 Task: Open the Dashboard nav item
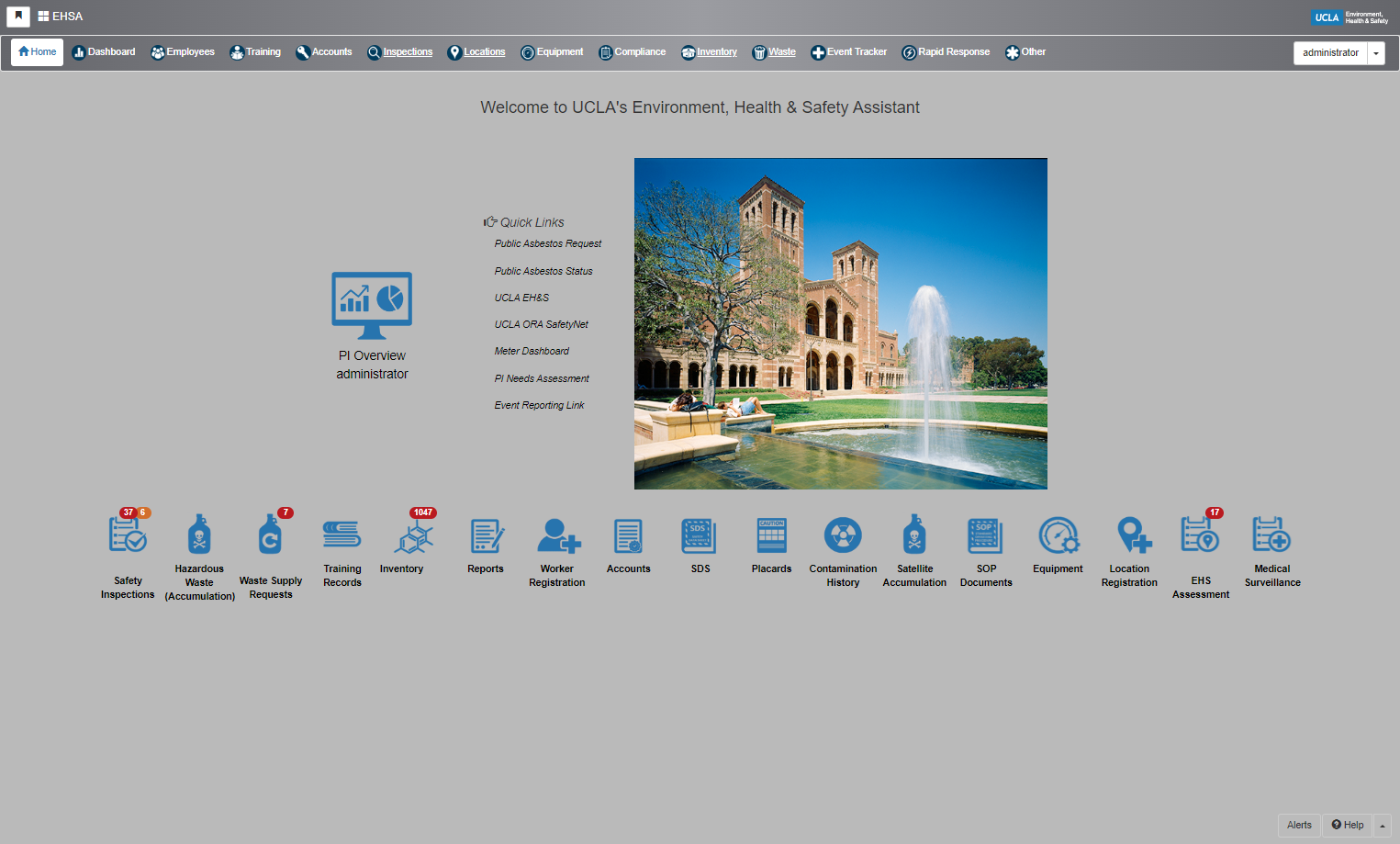pyautogui.click(x=104, y=52)
